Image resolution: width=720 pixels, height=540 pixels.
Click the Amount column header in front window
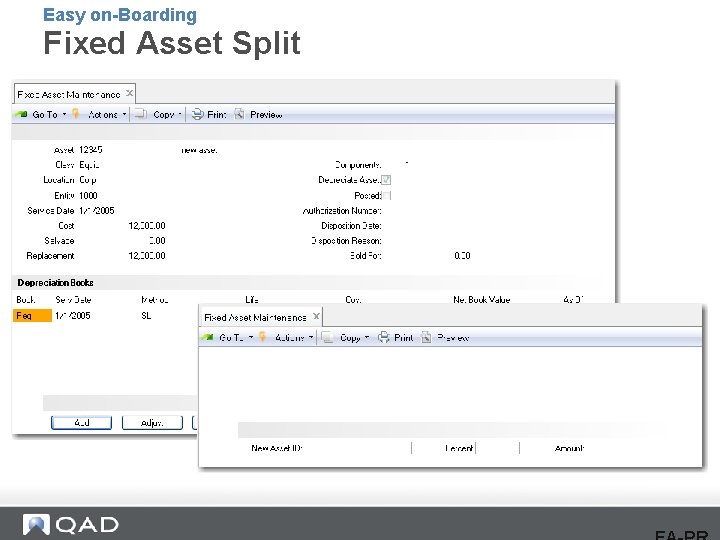pyautogui.click(x=569, y=448)
